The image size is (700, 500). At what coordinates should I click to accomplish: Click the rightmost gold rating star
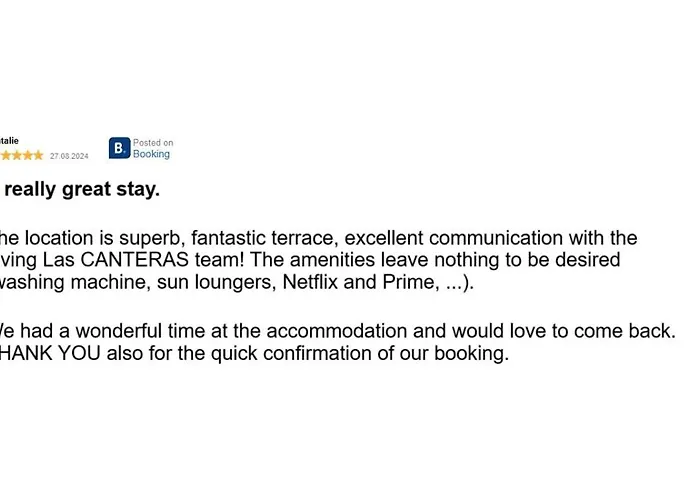point(39,156)
